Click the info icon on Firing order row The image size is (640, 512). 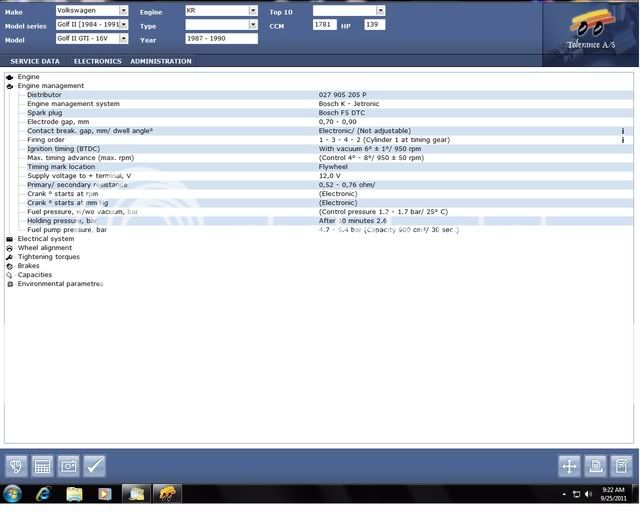(x=623, y=140)
